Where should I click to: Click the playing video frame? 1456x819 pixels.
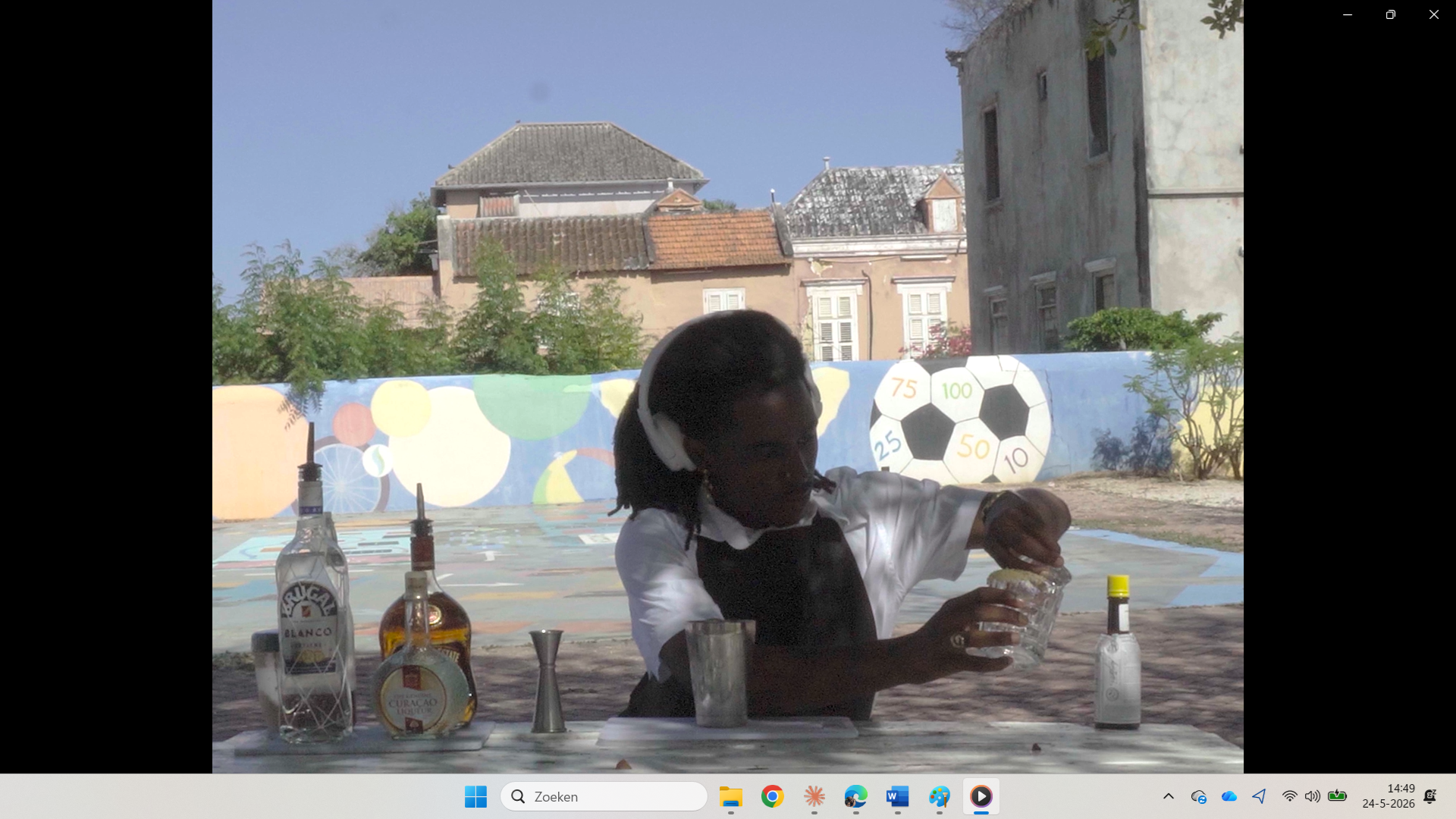tap(728, 387)
